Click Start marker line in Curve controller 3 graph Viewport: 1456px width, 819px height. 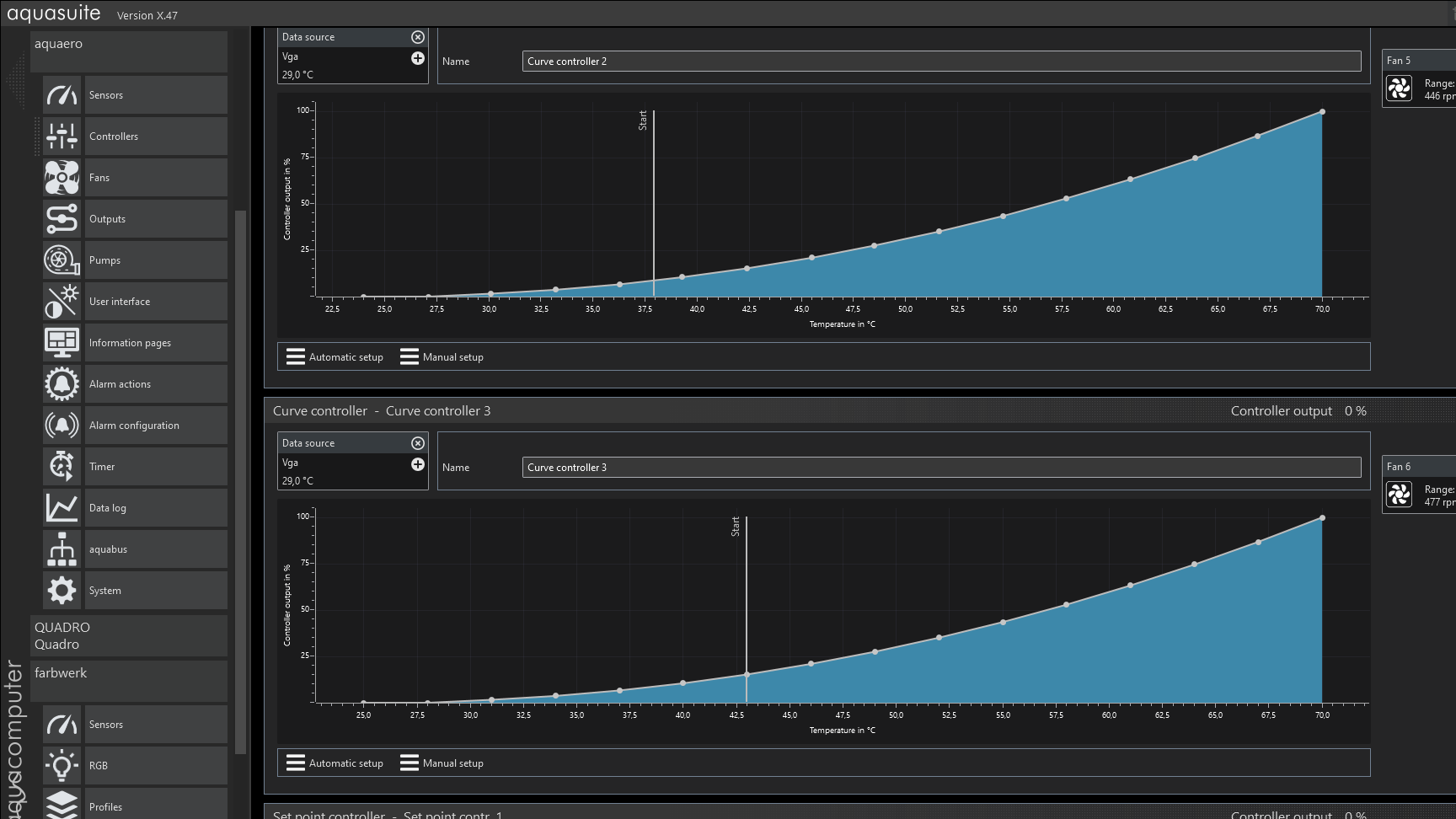[746, 609]
